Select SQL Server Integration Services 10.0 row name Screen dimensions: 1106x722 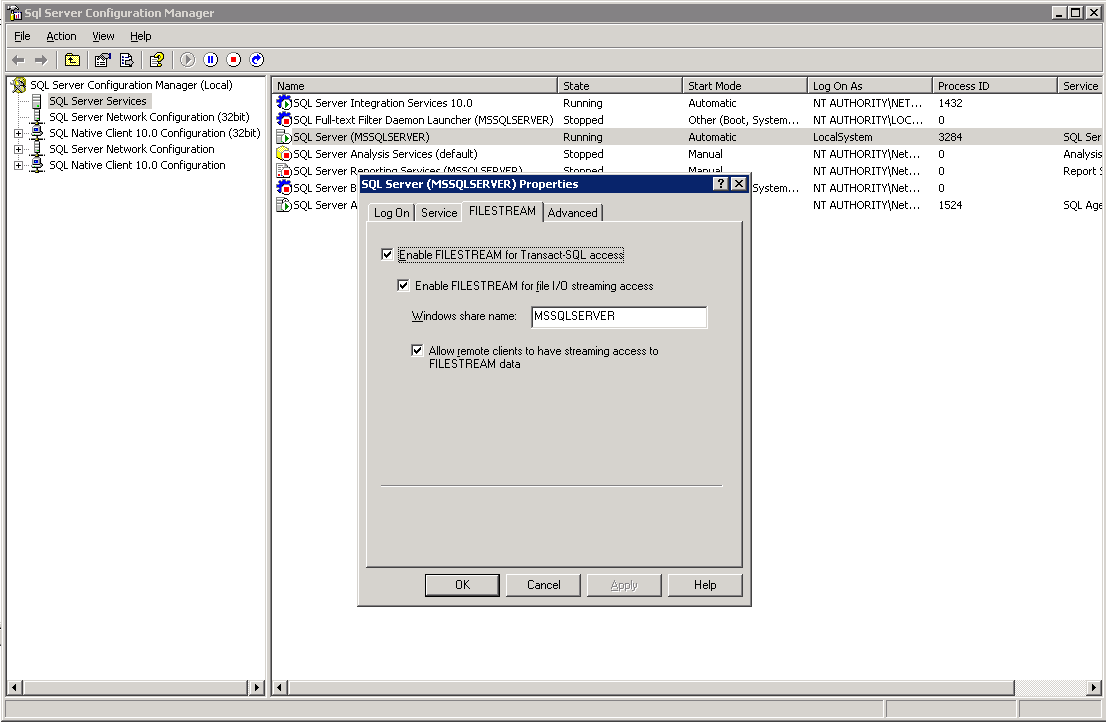point(382,103)
